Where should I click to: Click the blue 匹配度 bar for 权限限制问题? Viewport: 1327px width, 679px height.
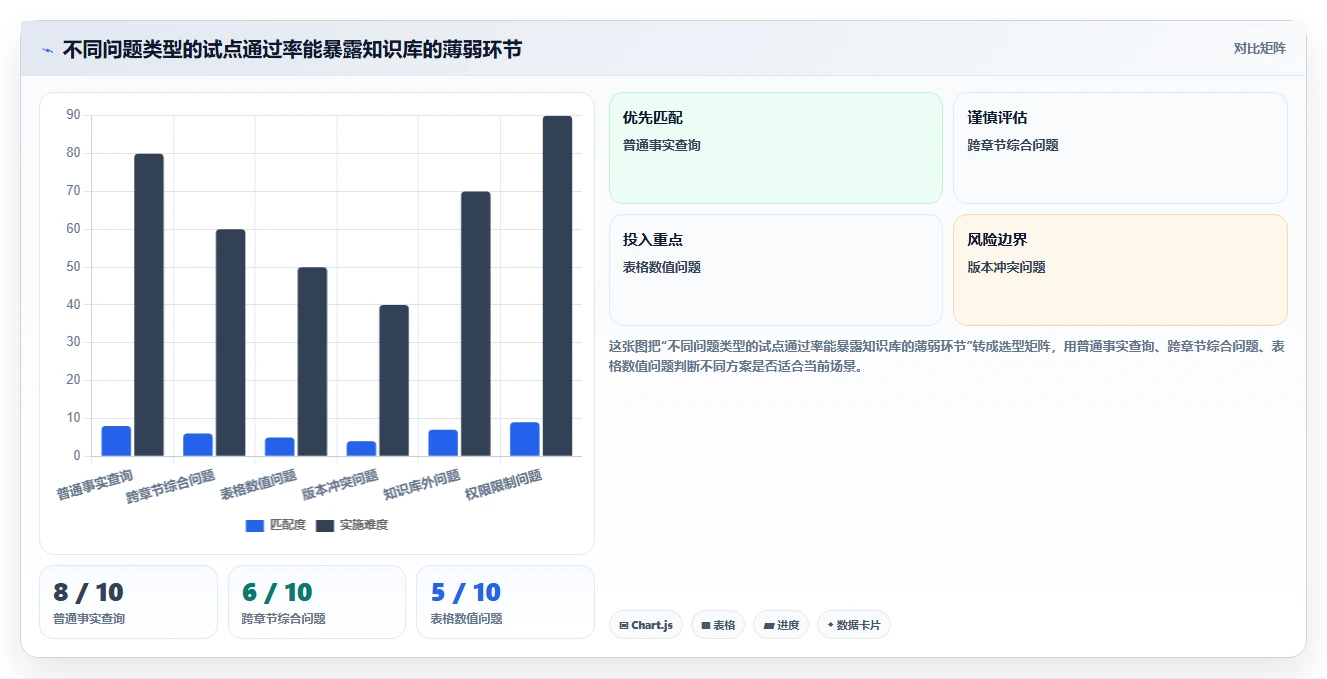click(x=525, y=439)
